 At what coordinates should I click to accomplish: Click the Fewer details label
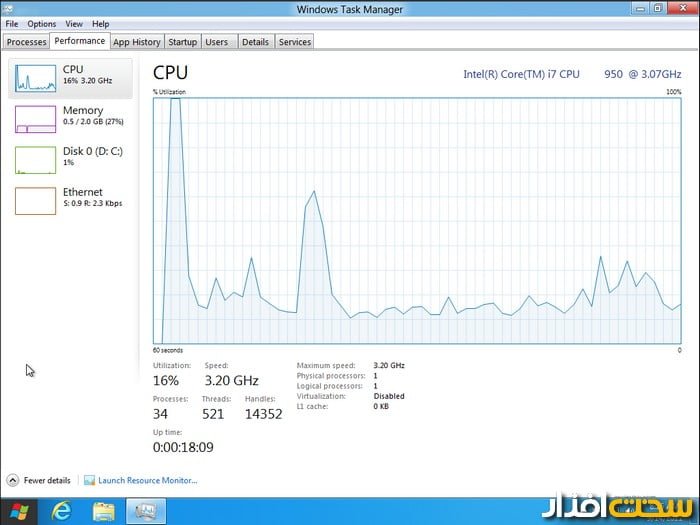tap(47, 480)
